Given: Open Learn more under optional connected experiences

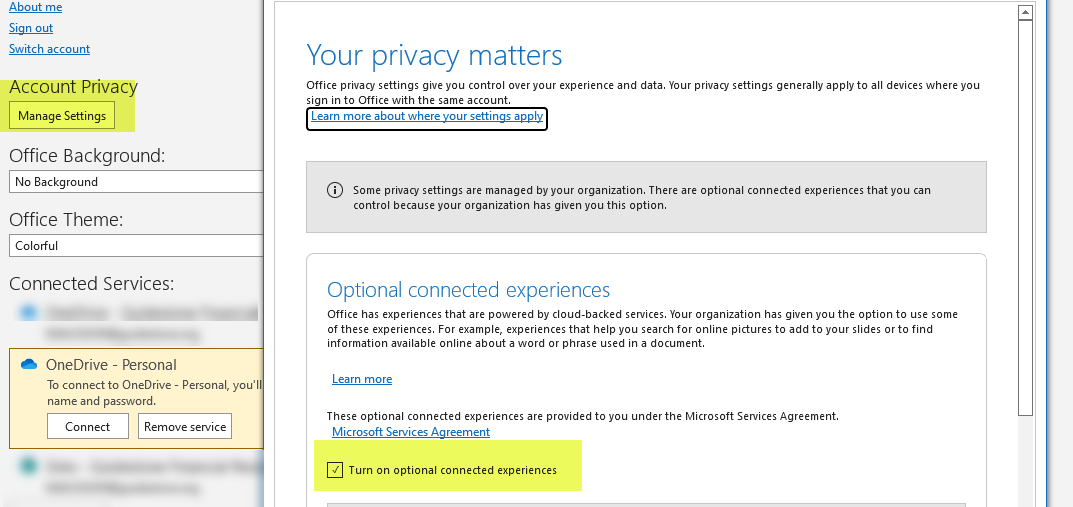Looking at the screenshot, I should point(362,379).
